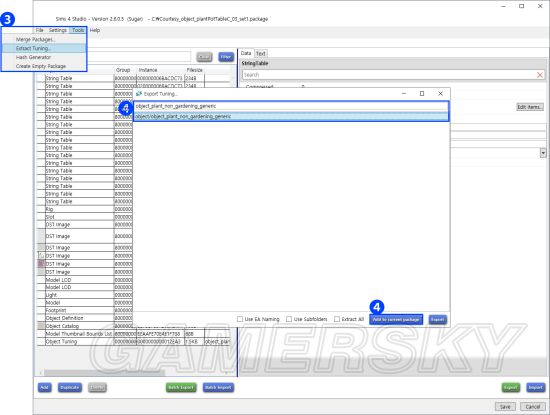Click the Batch Export button
Screen dimensions: 550x415
[181, 387]
